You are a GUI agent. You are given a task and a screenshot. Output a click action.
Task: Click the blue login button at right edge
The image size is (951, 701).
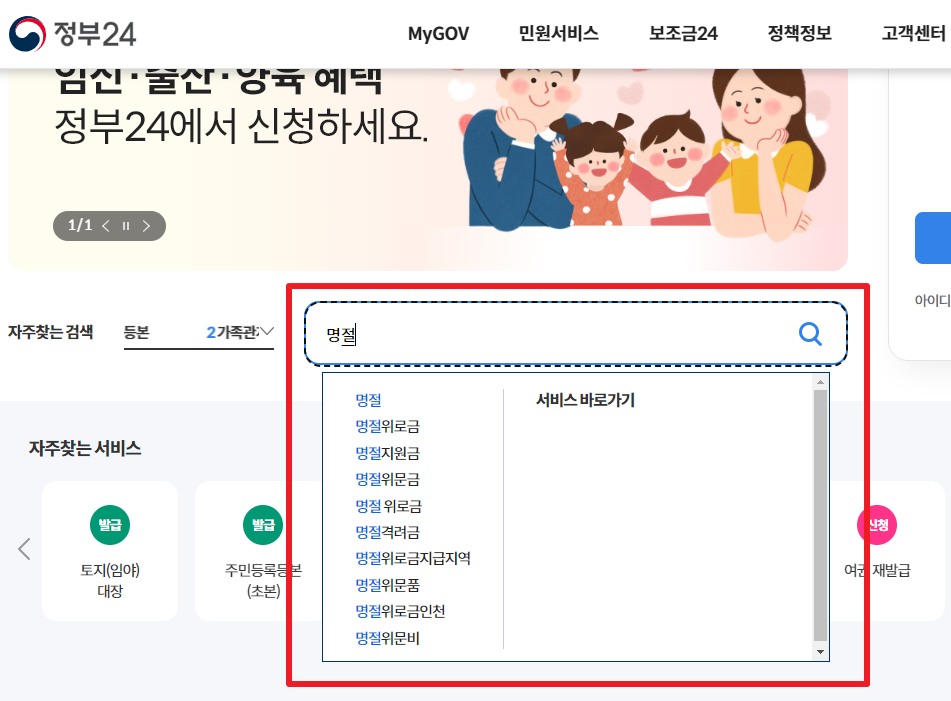[x=933, y=238]
